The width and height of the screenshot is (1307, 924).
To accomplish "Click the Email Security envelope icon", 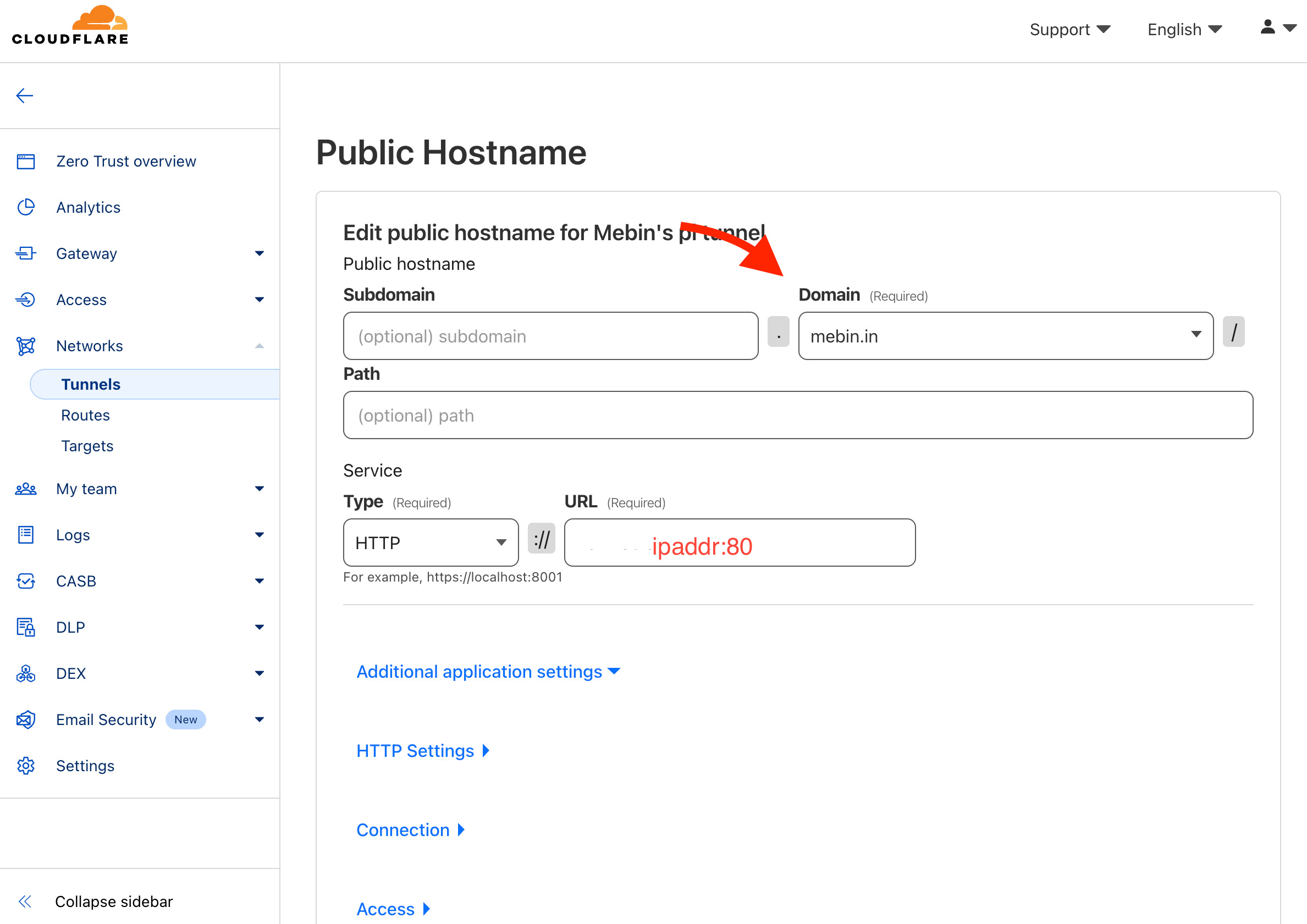I will pos(26,720).
